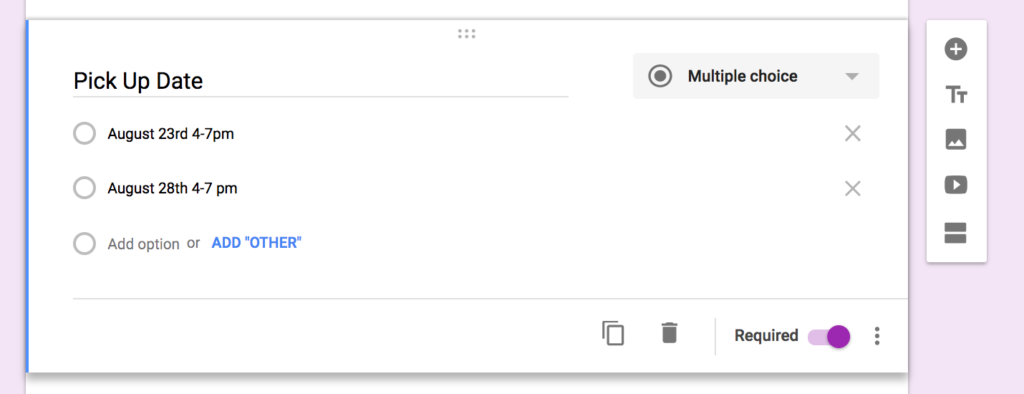Add title and description icon

(x=956, y=95)
